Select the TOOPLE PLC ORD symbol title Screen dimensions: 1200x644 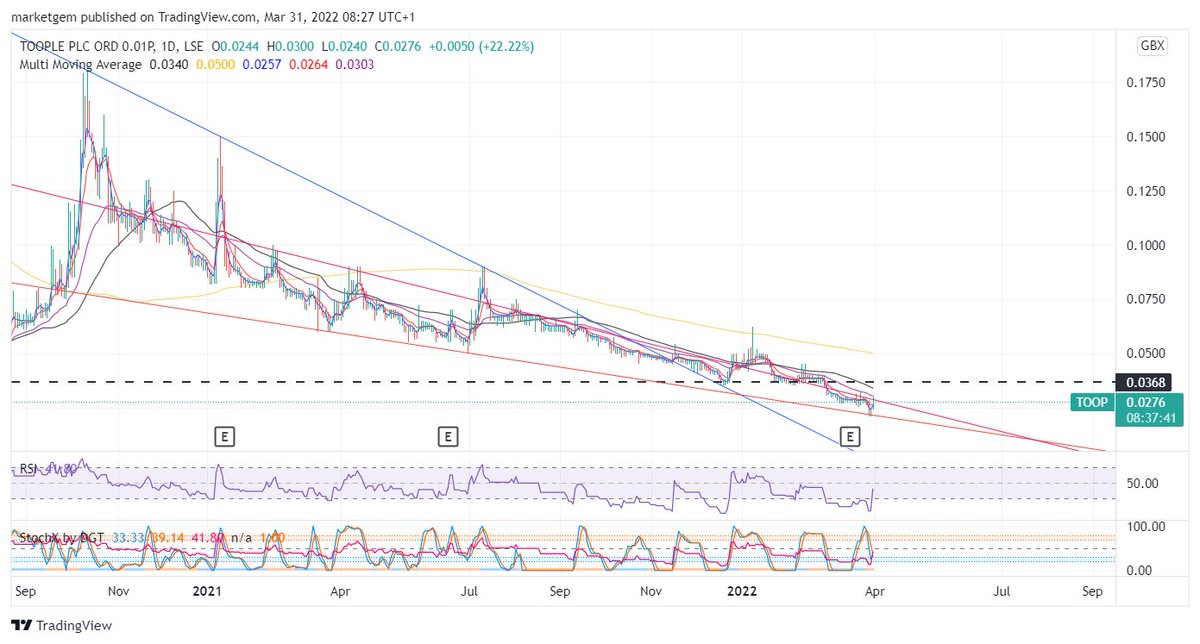(80, 45)
